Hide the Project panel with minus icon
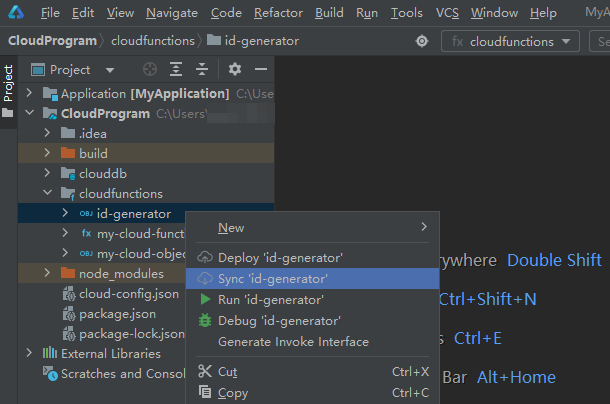 point(261,70)
